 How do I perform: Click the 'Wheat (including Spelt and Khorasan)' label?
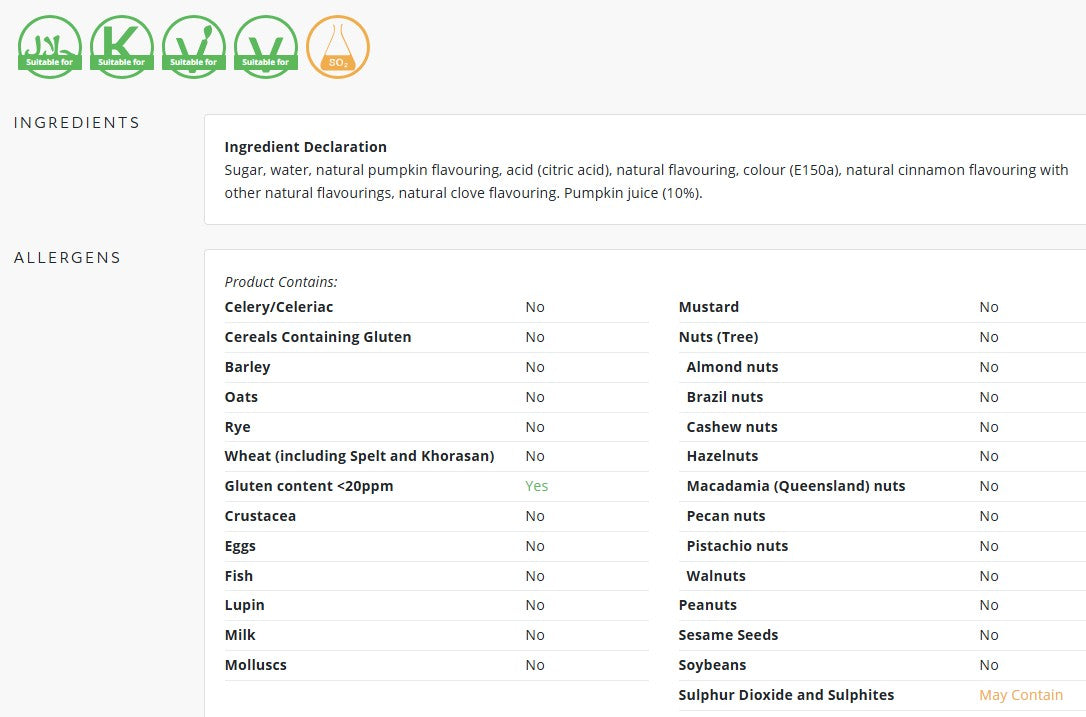359,456
